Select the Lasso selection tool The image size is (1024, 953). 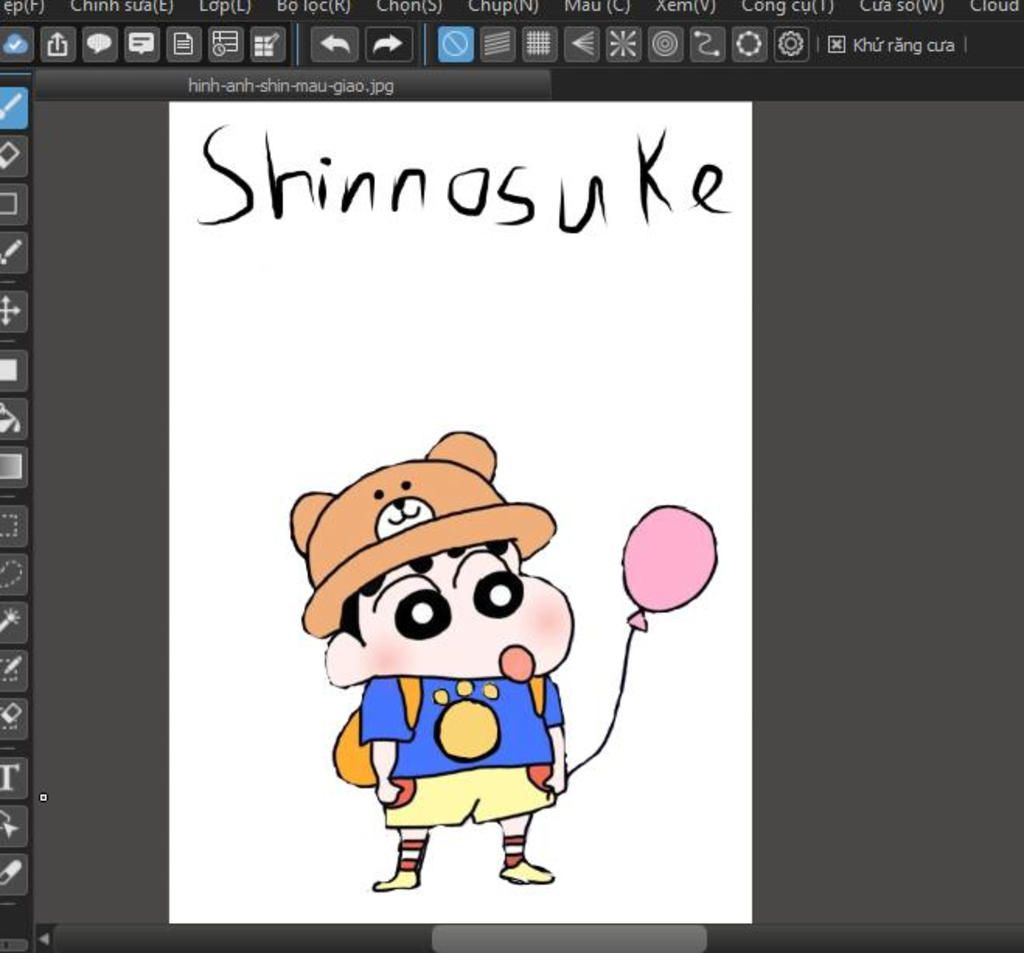[12, 573]
